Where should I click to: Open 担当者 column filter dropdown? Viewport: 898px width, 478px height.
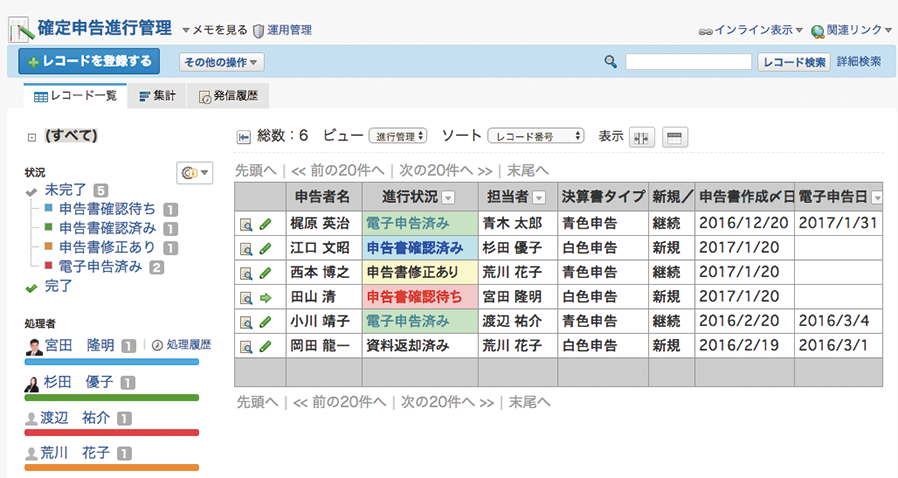pos(538,198)
